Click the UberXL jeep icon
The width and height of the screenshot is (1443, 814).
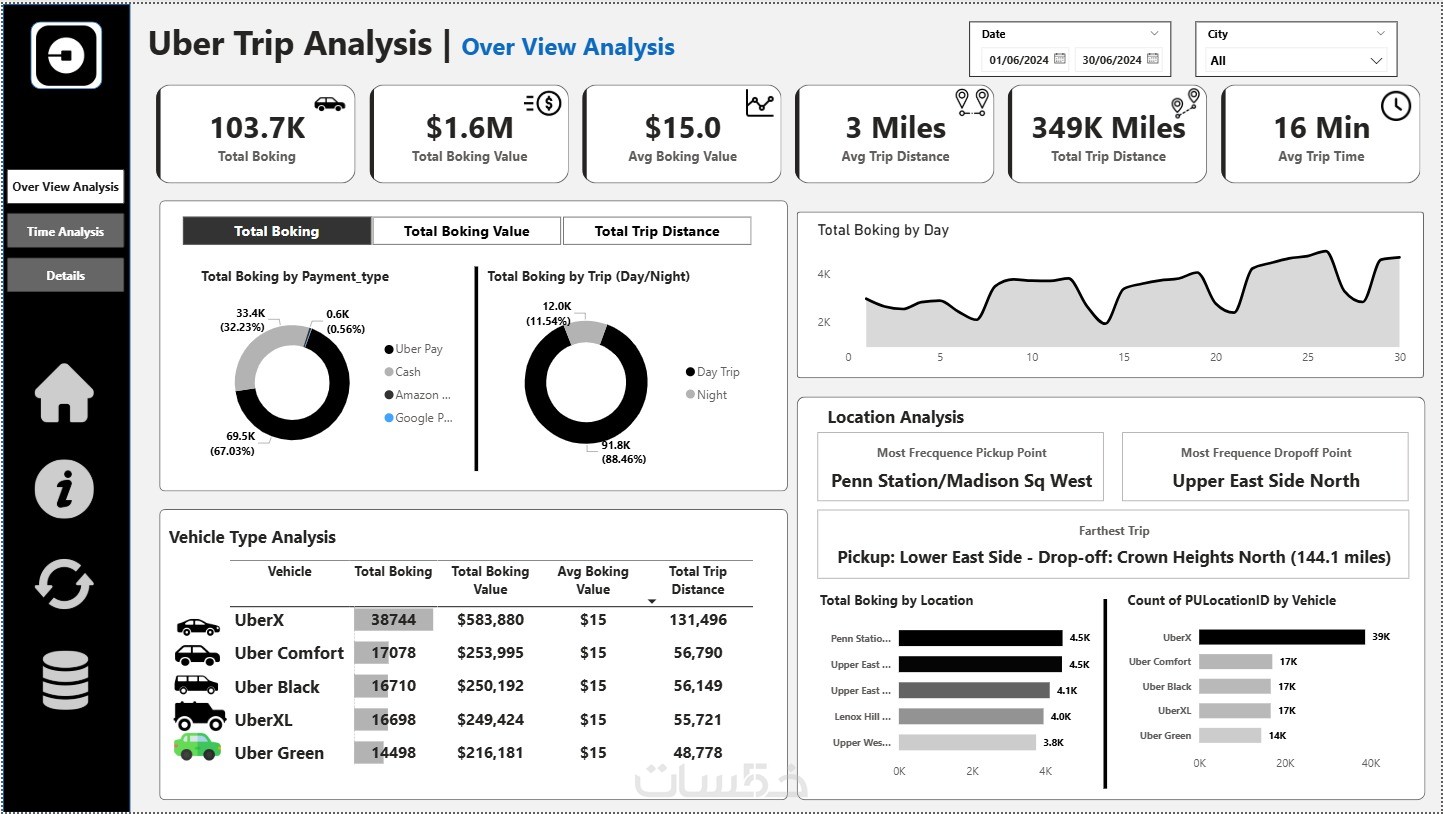[x=199, y=716]
